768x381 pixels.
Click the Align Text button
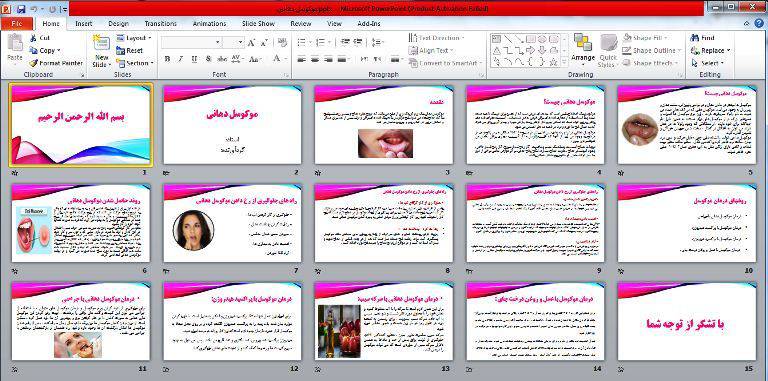click(431, 50)
